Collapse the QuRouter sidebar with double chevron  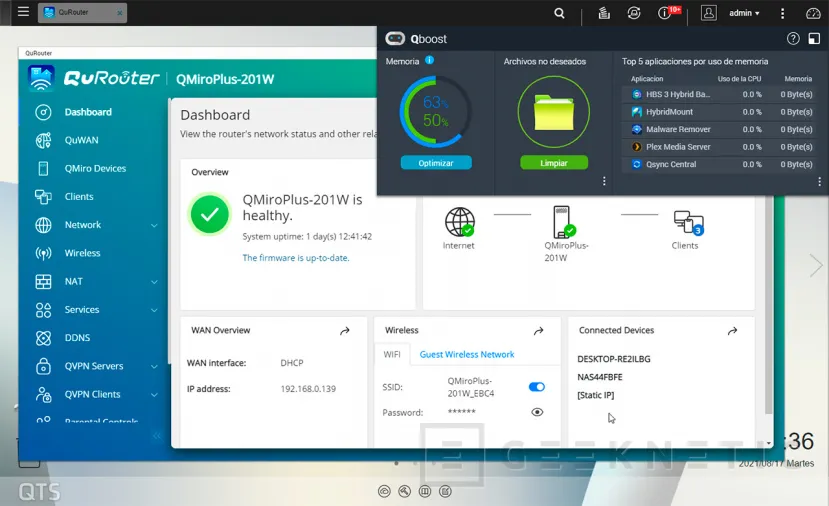click(x=156, y=436)
